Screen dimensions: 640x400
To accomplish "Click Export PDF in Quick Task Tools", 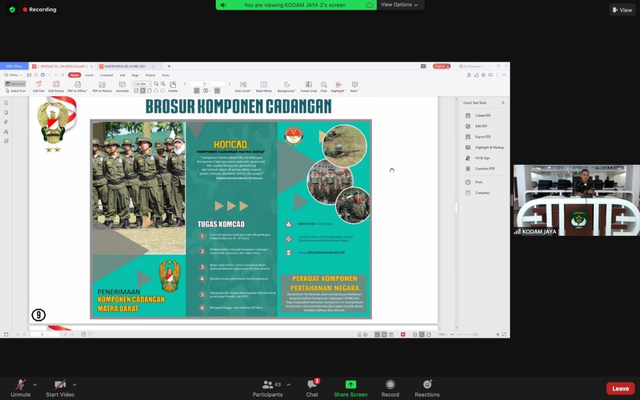I will pyautogui.click(x=478, y=137).
